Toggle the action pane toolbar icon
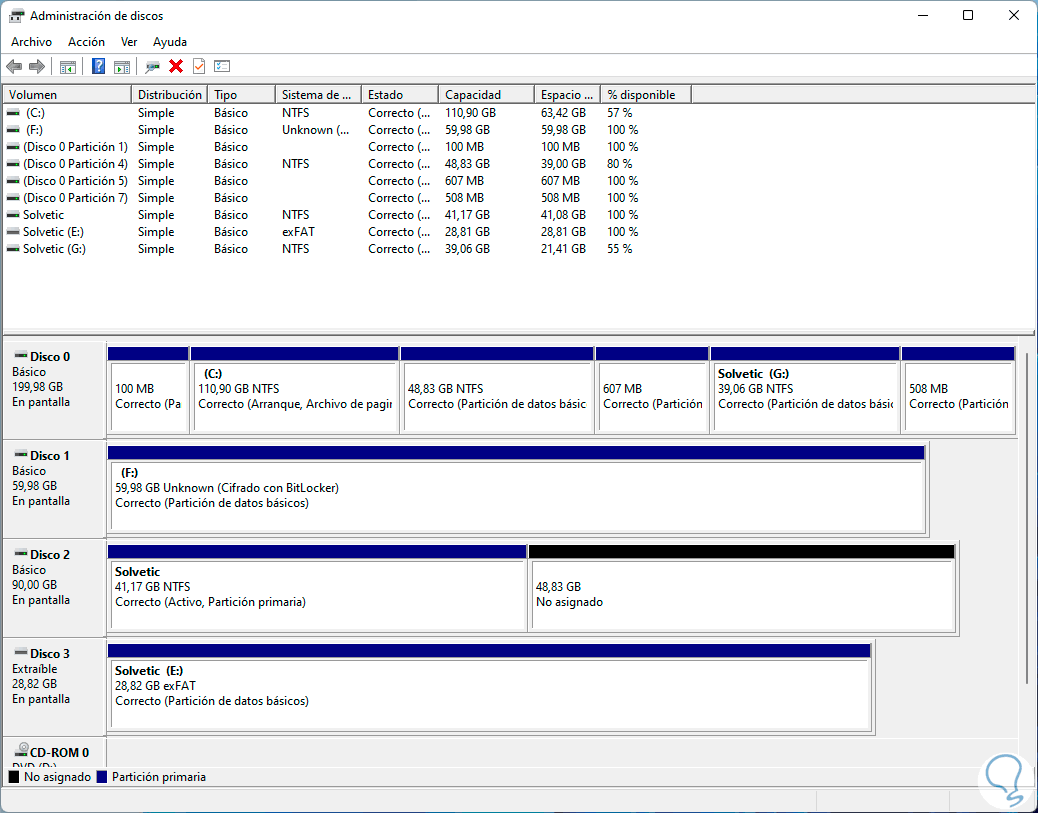This screenshot has width=1038, height=813. click(x=122, y=66)
